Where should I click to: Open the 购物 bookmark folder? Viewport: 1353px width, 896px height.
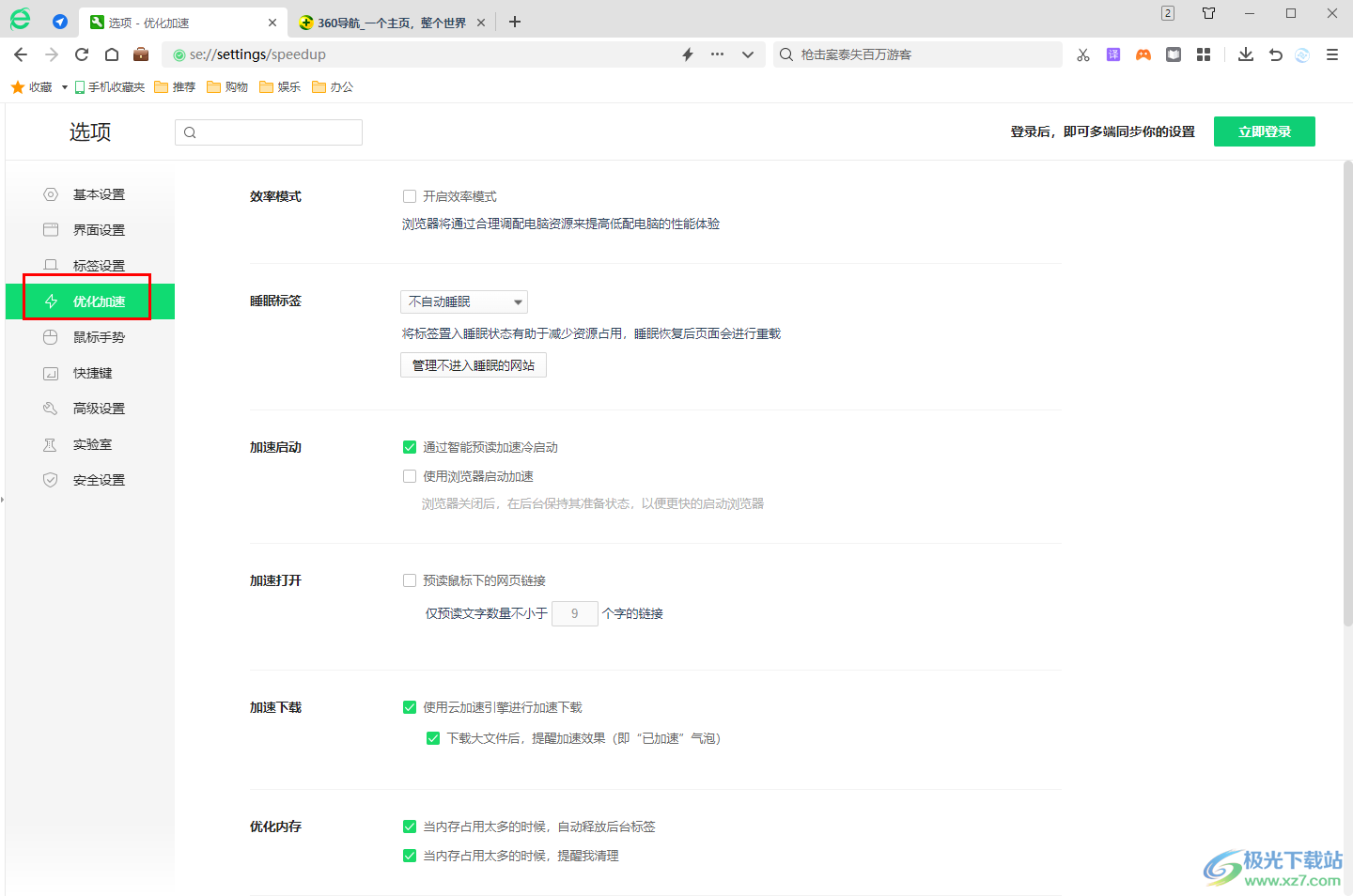tap(227, 86)
